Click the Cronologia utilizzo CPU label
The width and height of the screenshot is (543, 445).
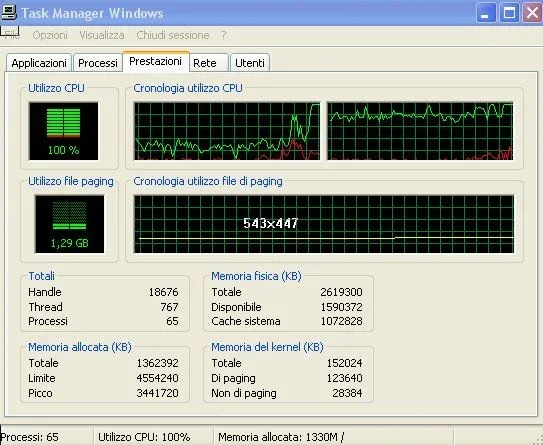pyautogui.click(x=188, y=88)
